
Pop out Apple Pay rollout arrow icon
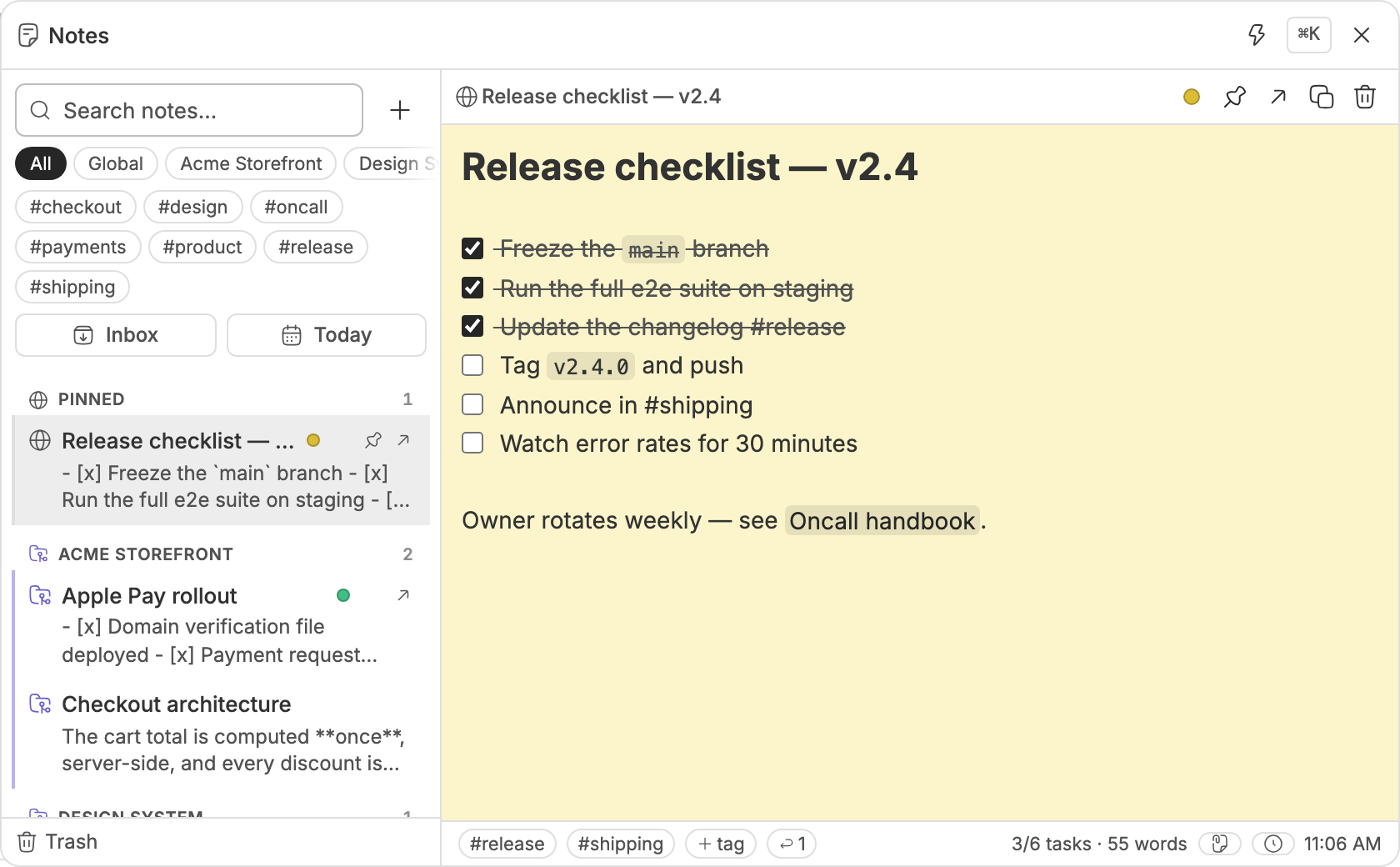403,595
